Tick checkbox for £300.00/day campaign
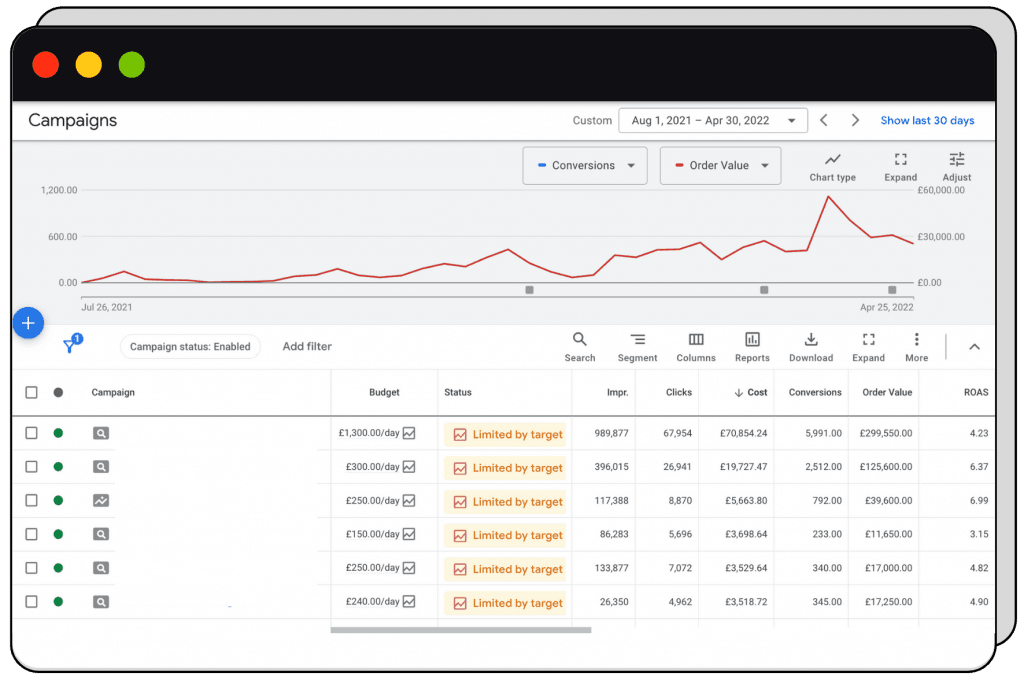This screenshot has height=680, width=1024. pos(31,466)
